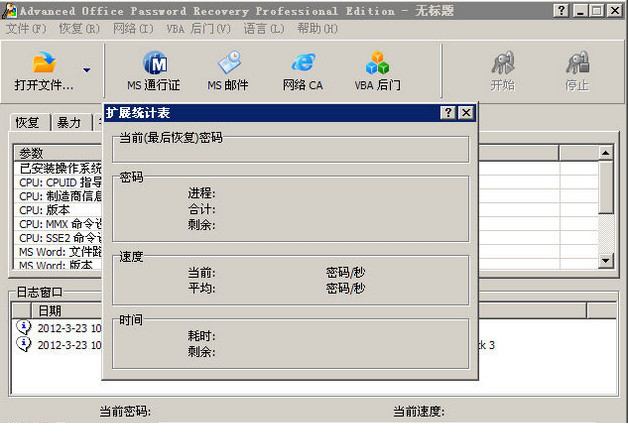Select the MS Word: 文件 row
The height and width of the screenshot is (439, 628).
(58, 252)
